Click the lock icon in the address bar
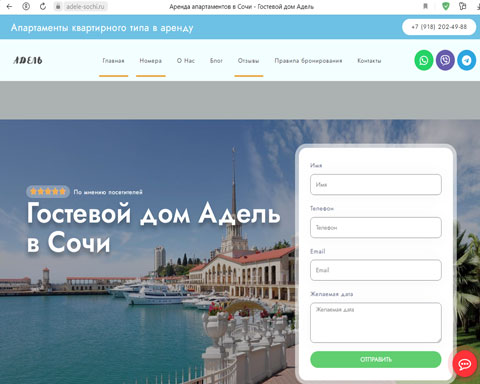480x384 pixels. (x=58, y=6)
